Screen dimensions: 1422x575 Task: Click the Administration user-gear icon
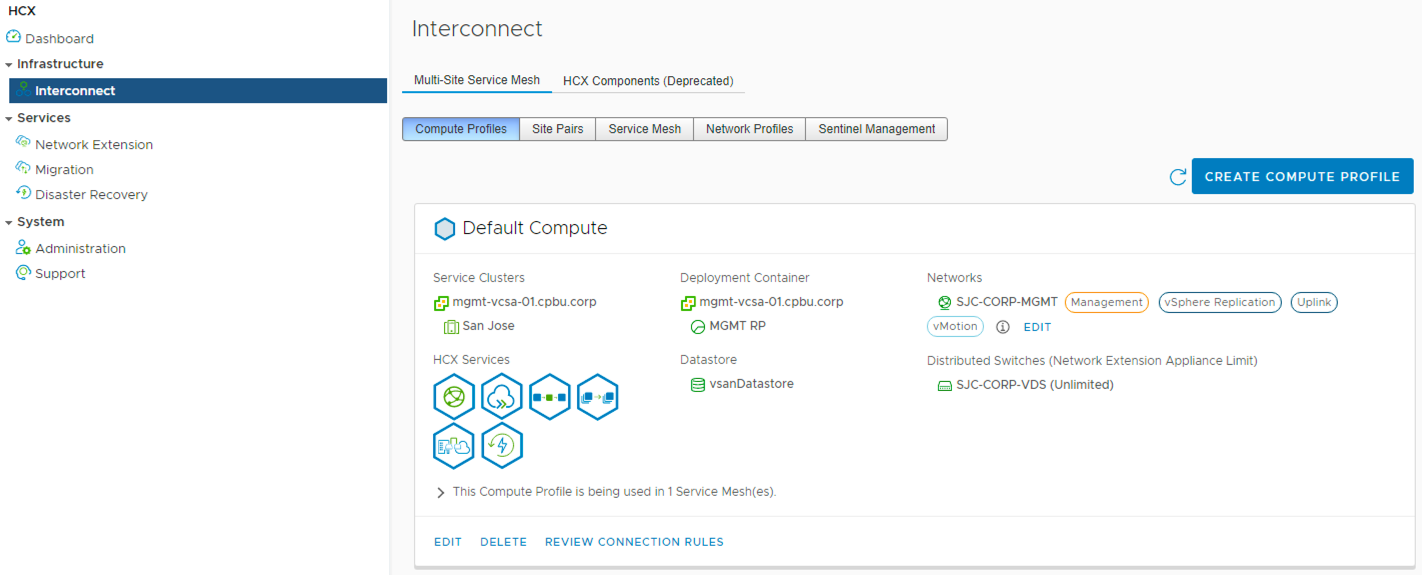23,247
